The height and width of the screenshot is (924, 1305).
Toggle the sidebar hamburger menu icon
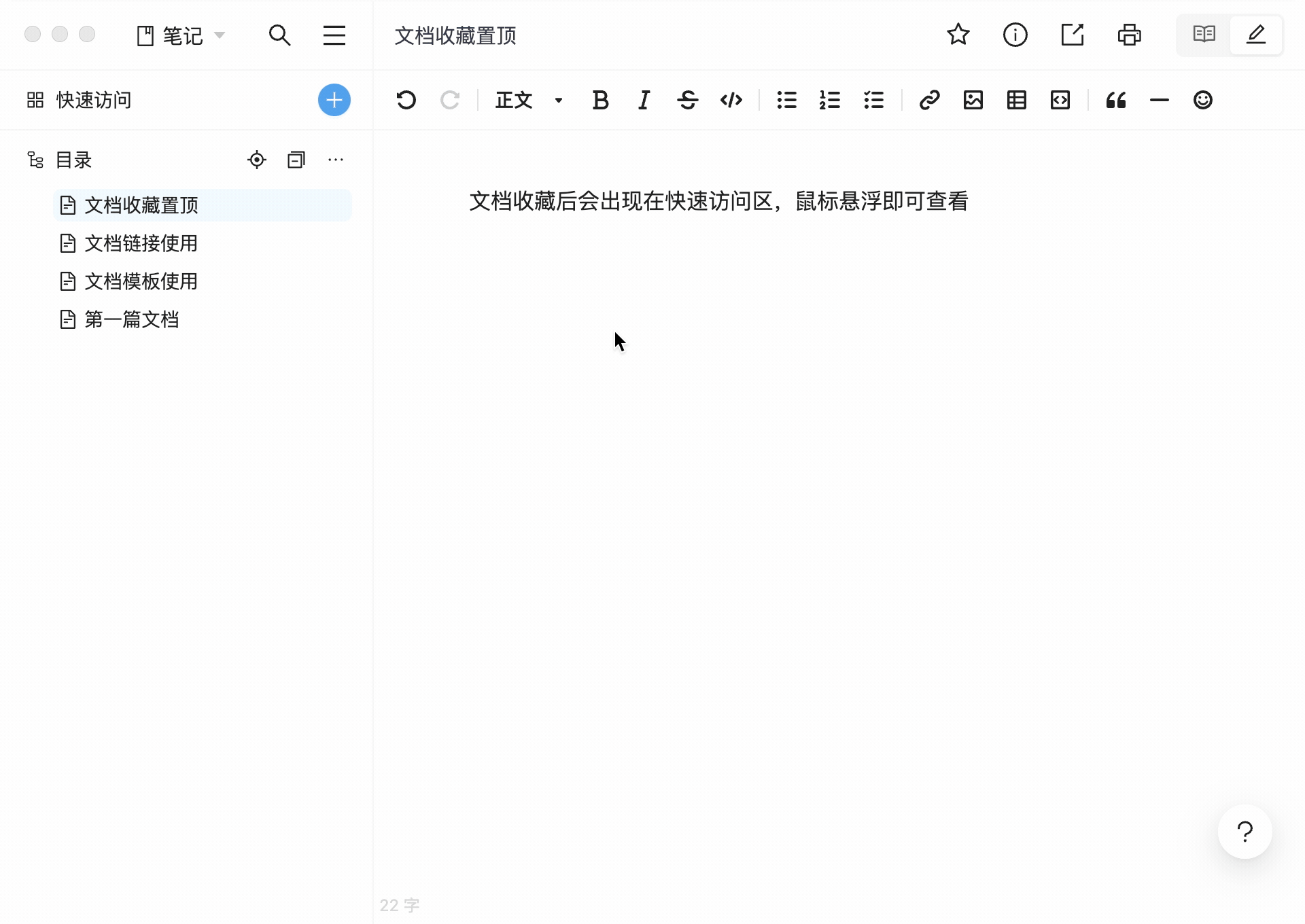(x=334, y=35)
